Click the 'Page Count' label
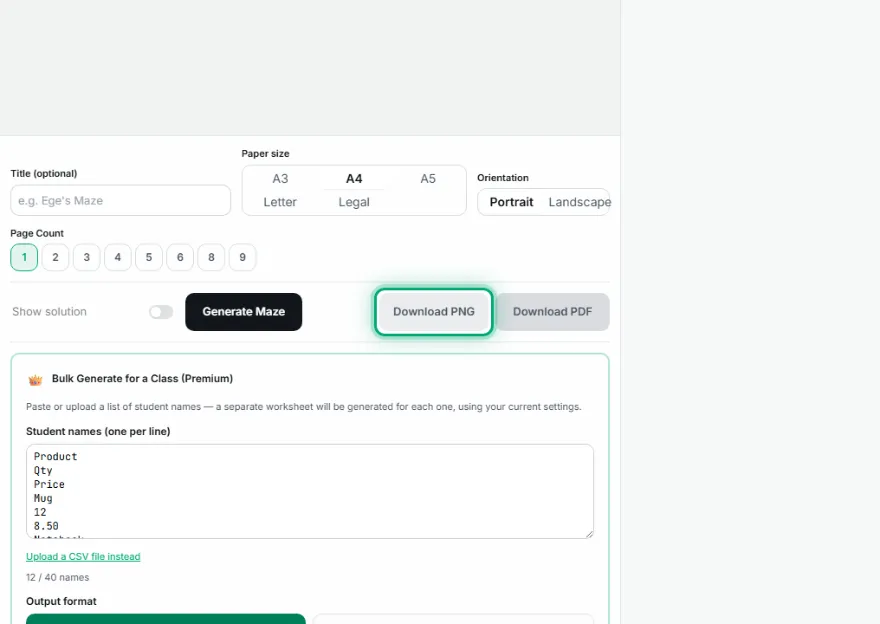Image resolution: width=880 pixels, height=624 pixels. 37,233
